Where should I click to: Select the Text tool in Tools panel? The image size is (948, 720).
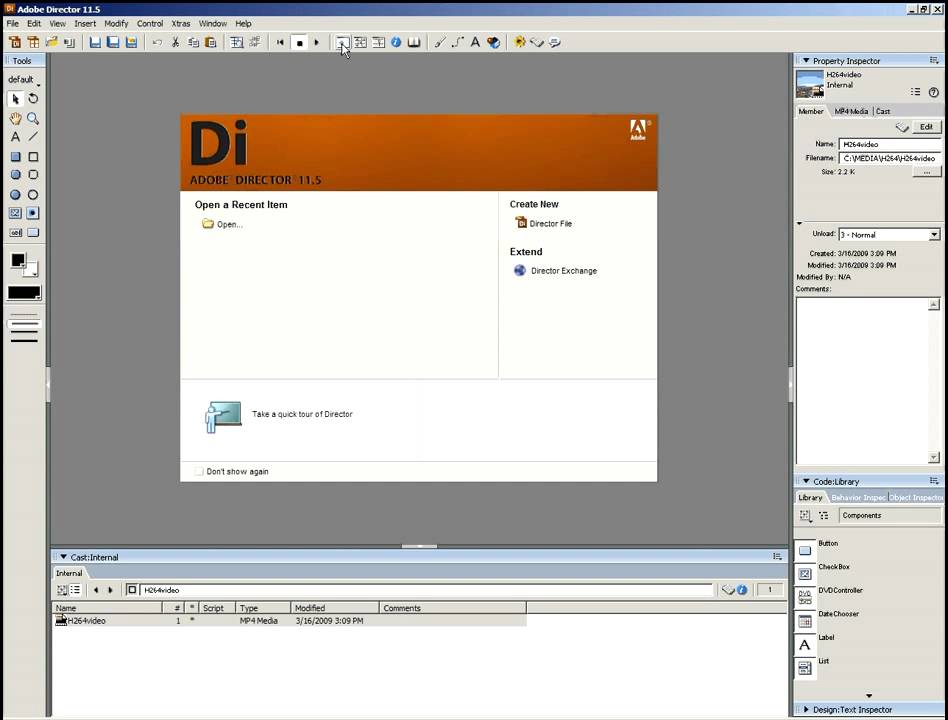coord(15,137)
